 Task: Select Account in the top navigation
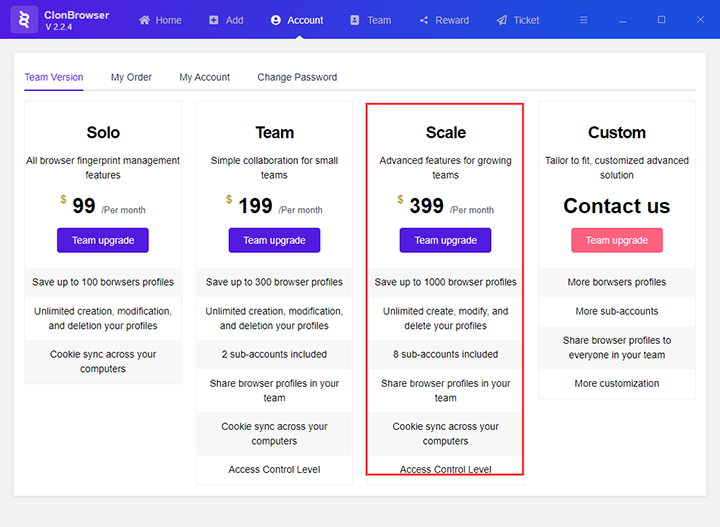point(297,20)
